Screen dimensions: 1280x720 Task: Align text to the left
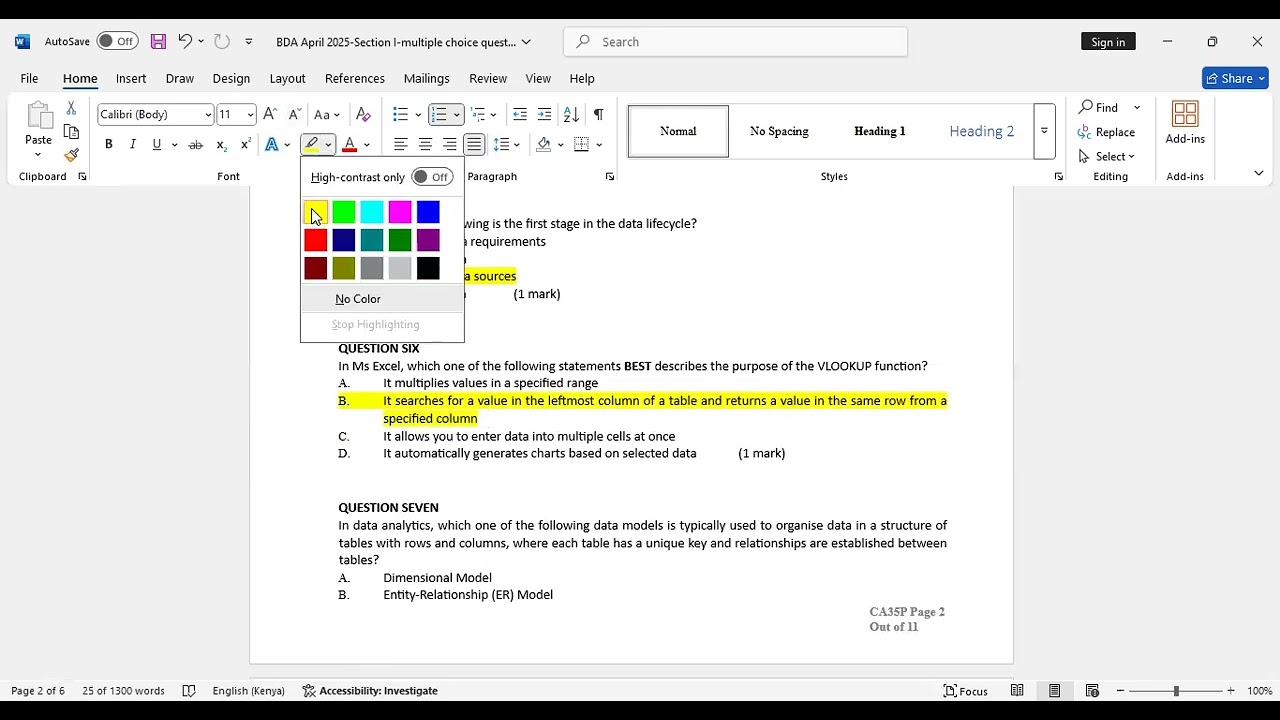(x=401, y=145)
